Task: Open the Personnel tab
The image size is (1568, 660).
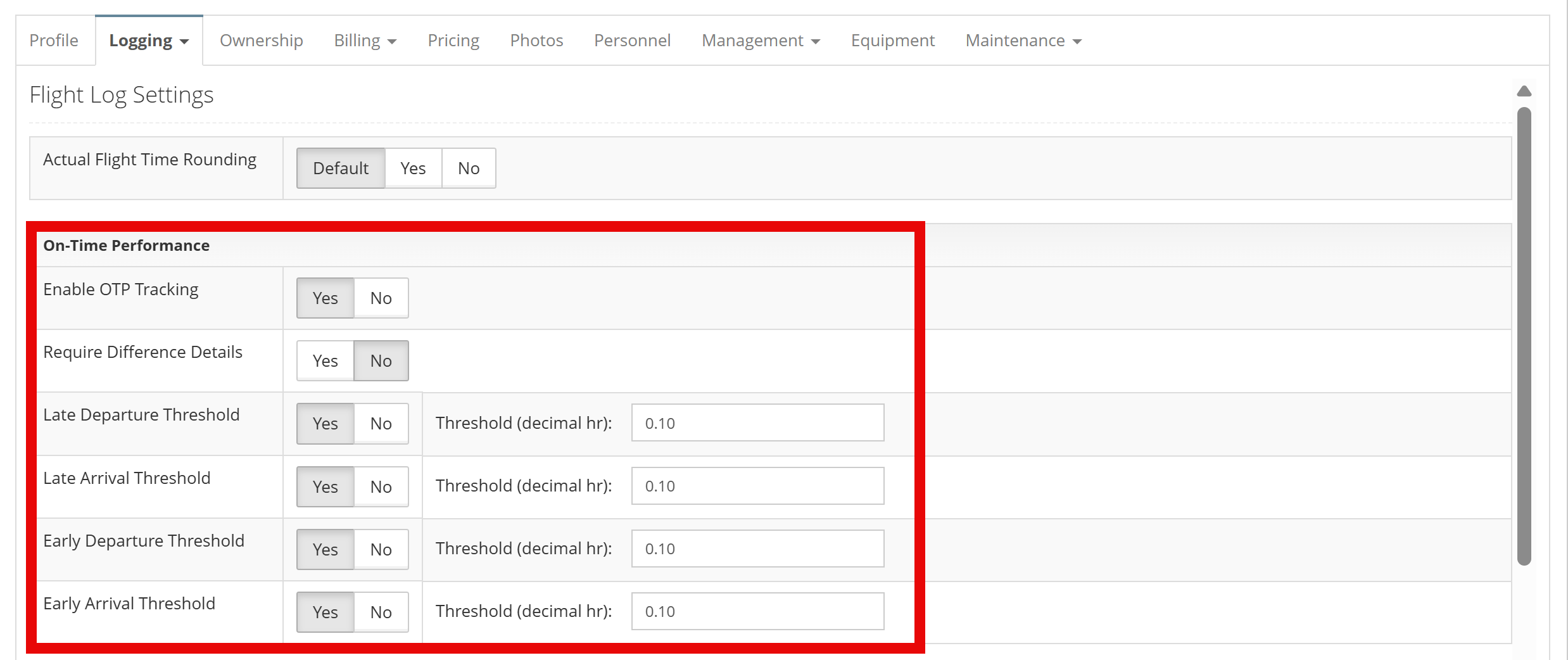Action: [631, 41]
